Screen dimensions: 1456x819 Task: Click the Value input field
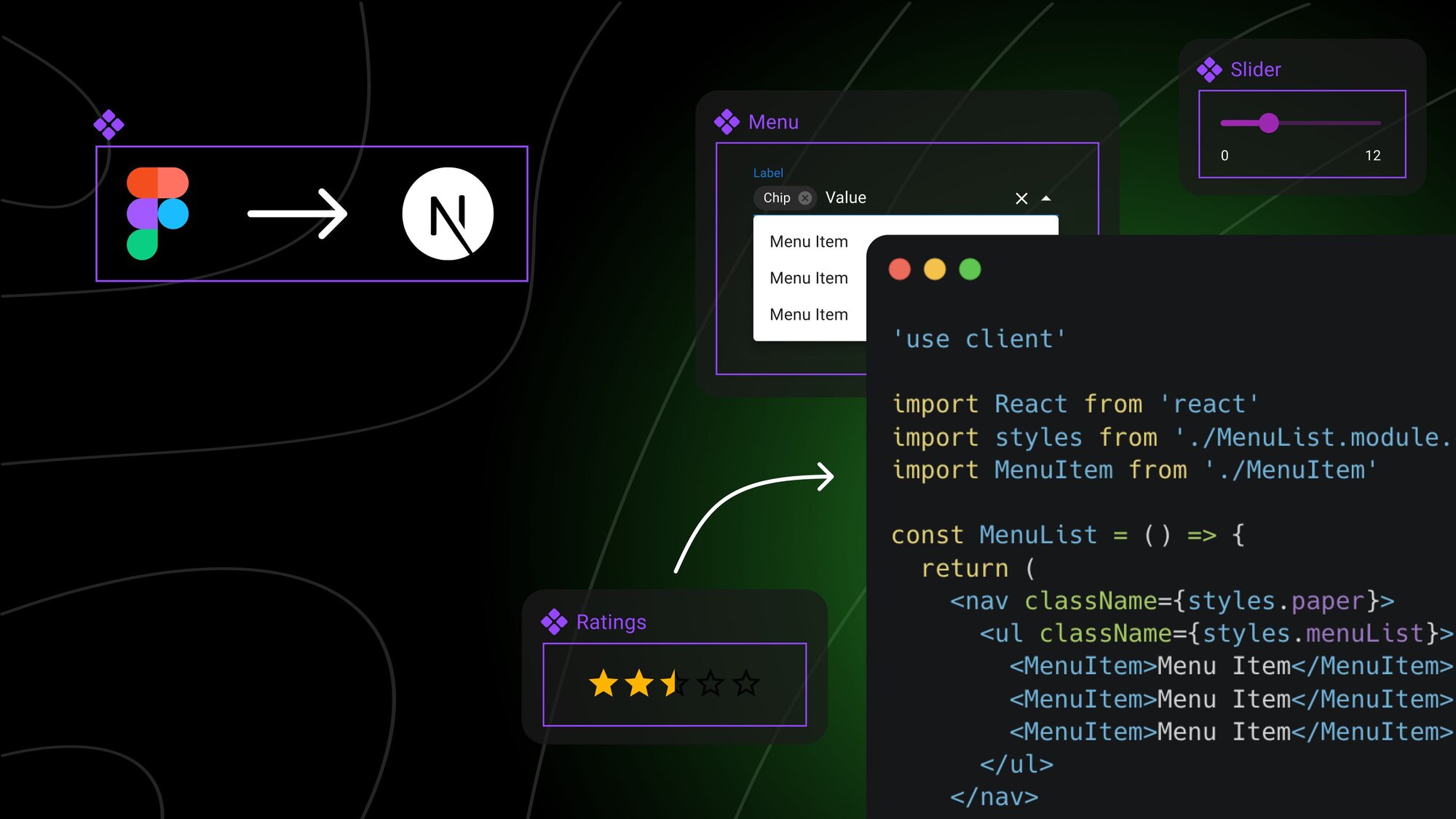point(846,197)
